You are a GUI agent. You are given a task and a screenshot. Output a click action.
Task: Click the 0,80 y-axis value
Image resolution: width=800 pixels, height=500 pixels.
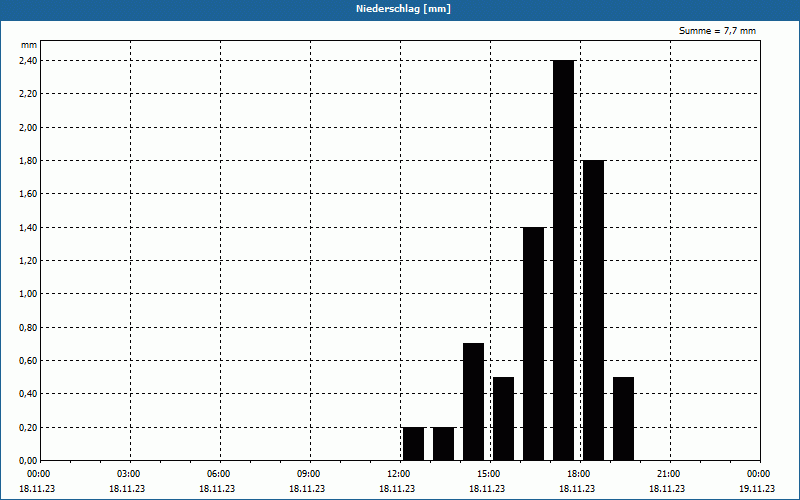click(28, 328)
